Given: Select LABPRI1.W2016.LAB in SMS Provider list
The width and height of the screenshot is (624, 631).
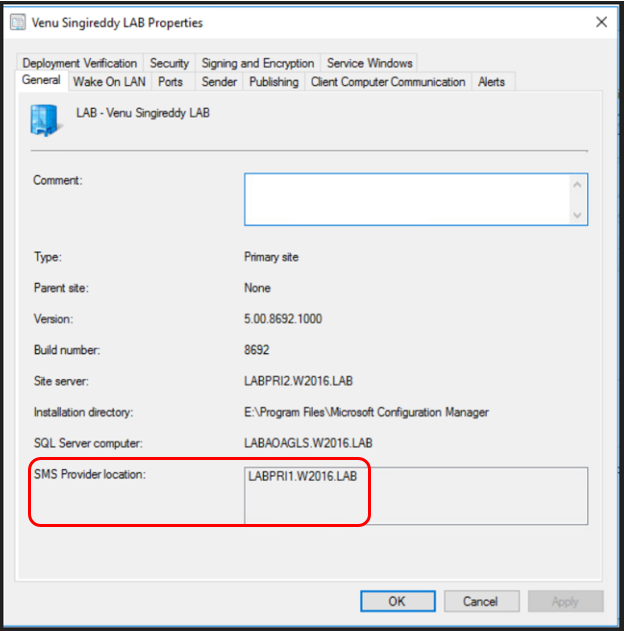Looking at the screenshot, I should (303, 476).
